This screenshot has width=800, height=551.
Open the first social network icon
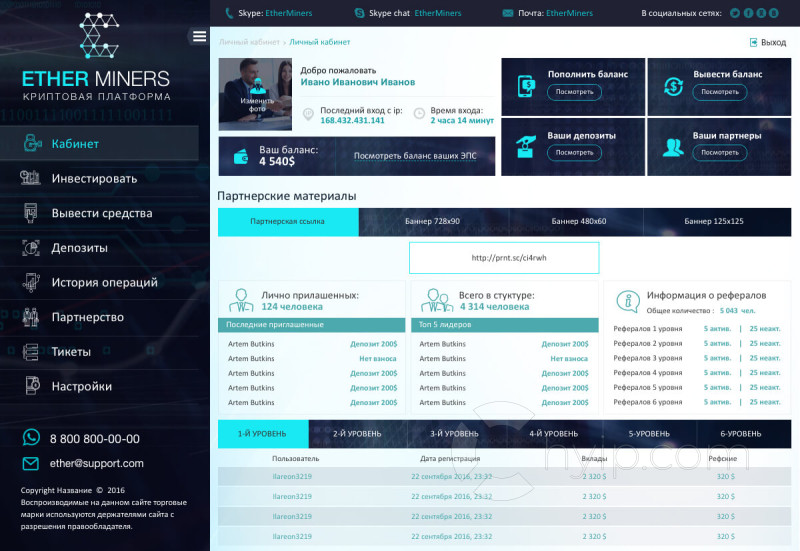[x=735, y=13]
